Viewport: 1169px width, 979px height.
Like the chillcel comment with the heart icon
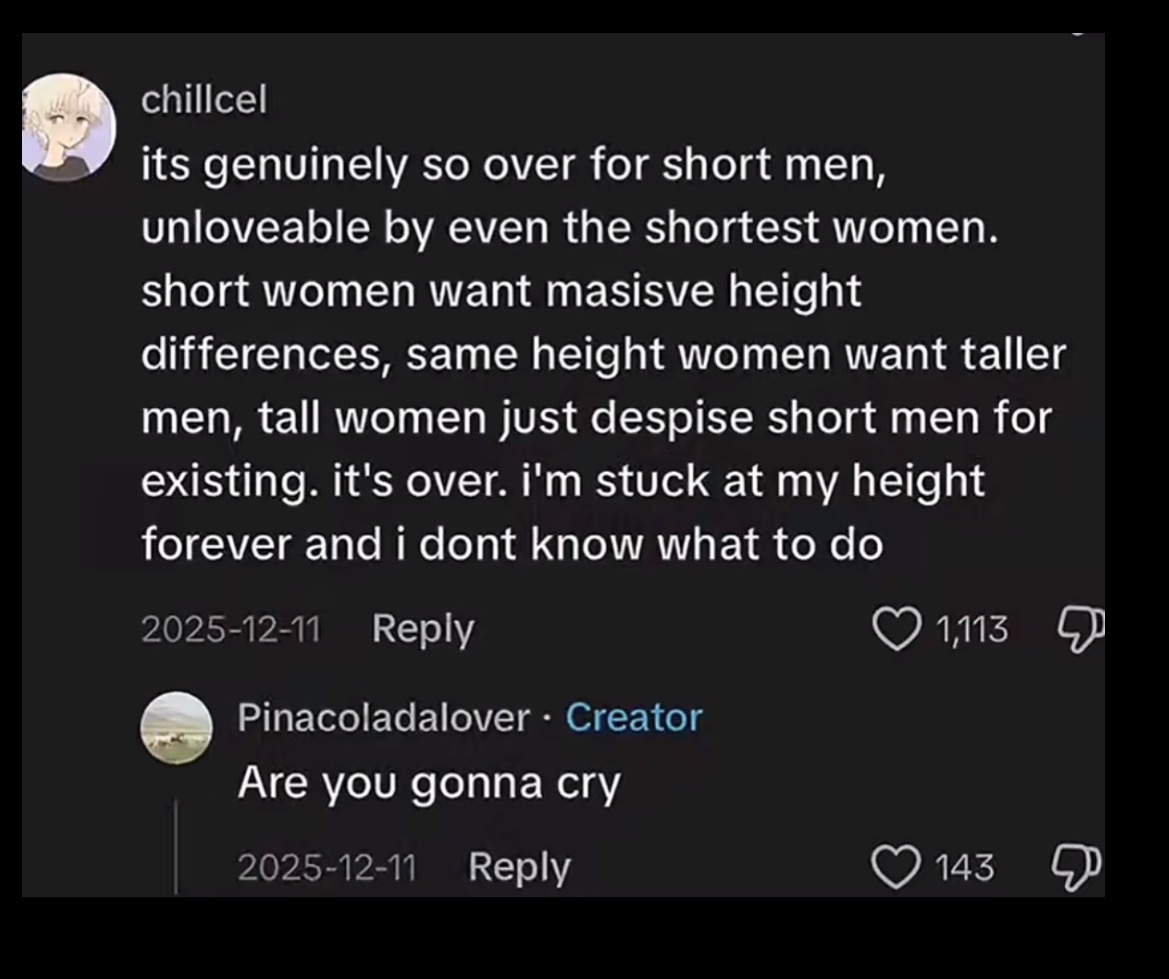click(x=895, y=629)
